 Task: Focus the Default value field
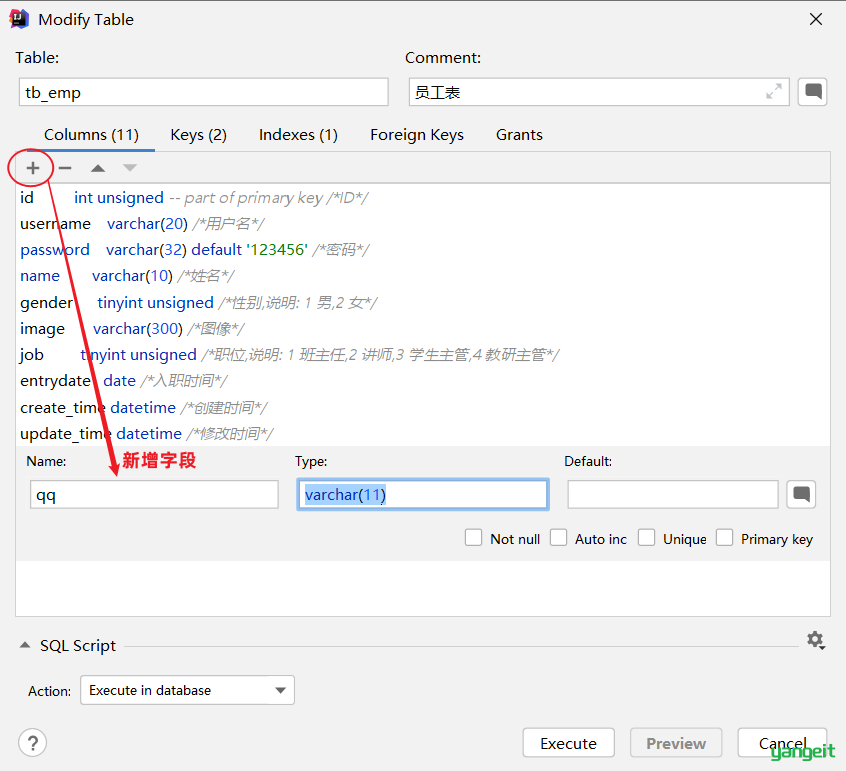tap(672, 495)
